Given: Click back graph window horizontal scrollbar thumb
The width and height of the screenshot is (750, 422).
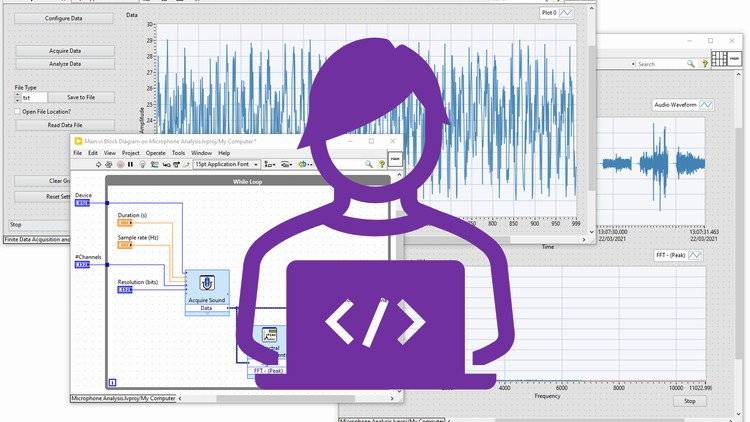Looking at the screenshot, I should click(x=458, y=239).
